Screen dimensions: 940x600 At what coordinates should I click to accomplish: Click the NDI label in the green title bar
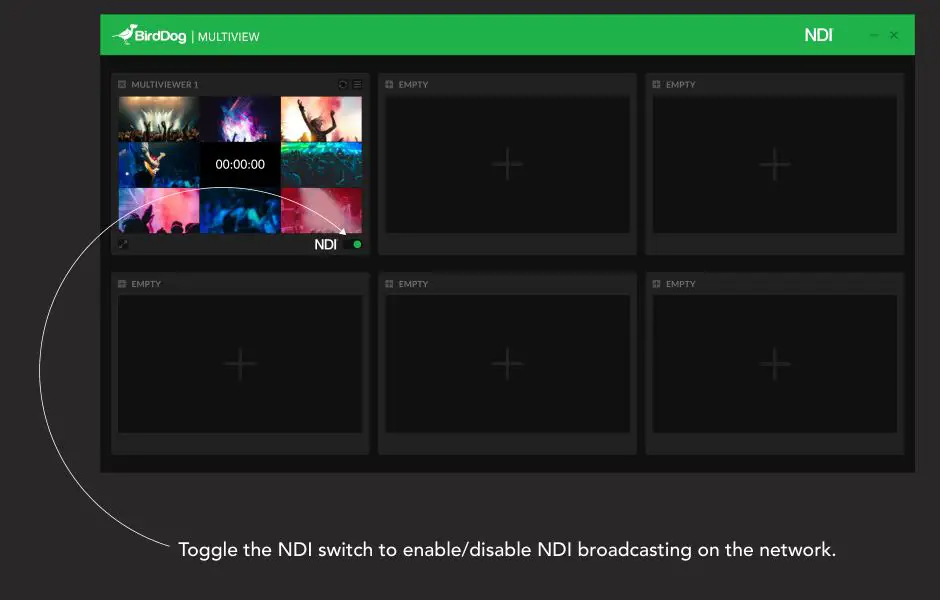pos(818,35)
